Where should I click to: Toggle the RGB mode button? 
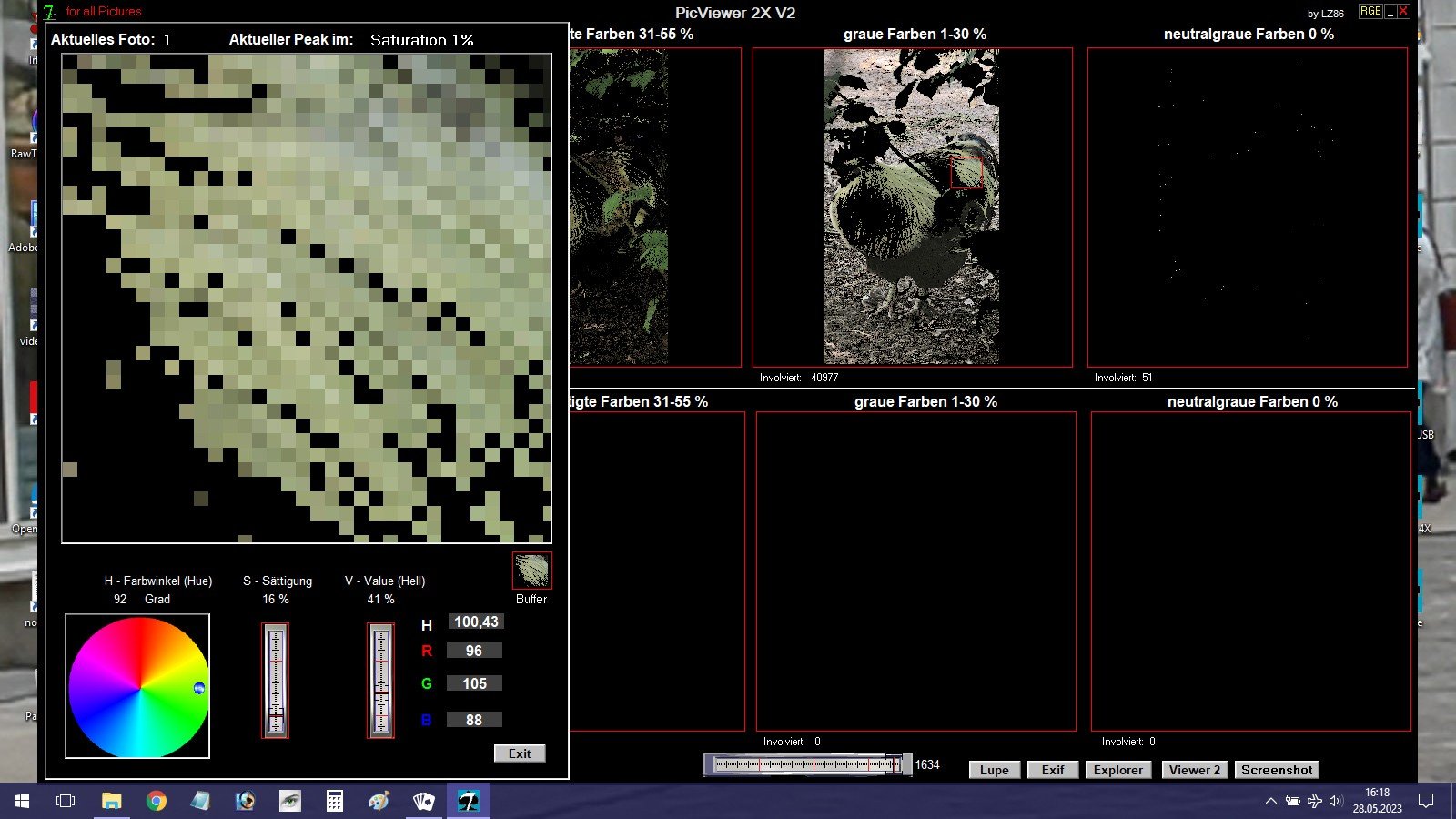[x=1370, y=11]
